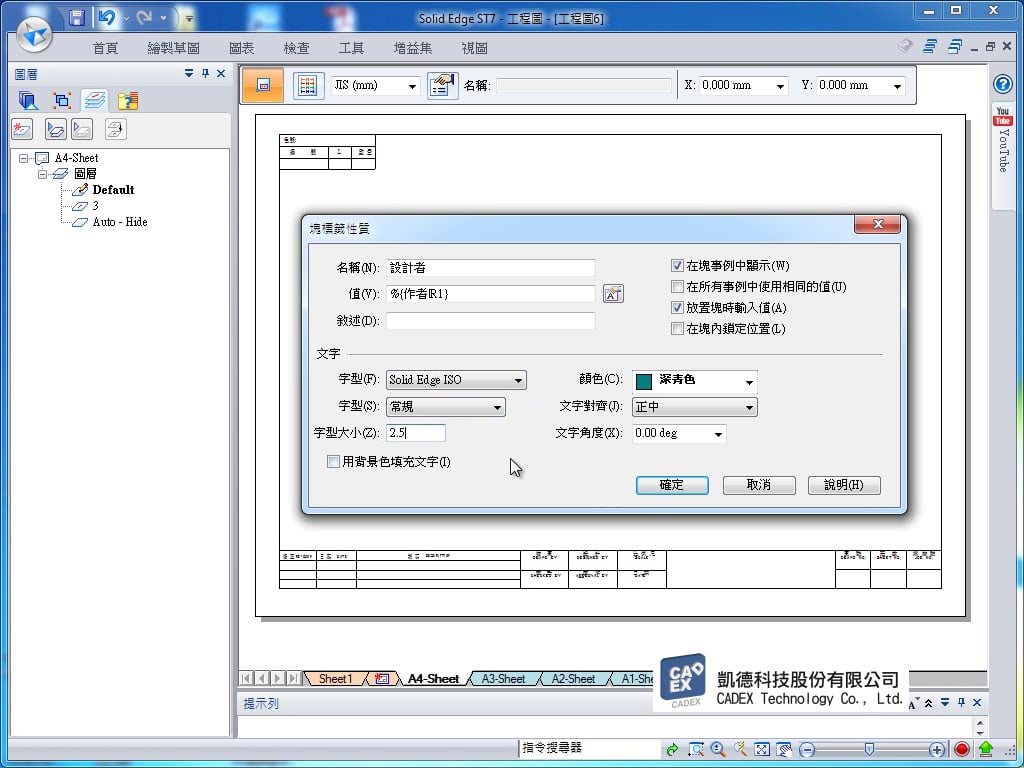Viewport: 1024px width, 768px height.
Task: Open the Help question mark icon
Action: coord(1002,84)
